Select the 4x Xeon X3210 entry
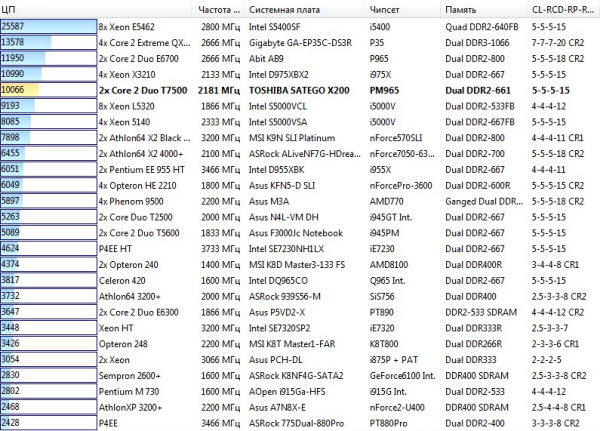This screenshot has height=431, width=600. coord(127,75)
